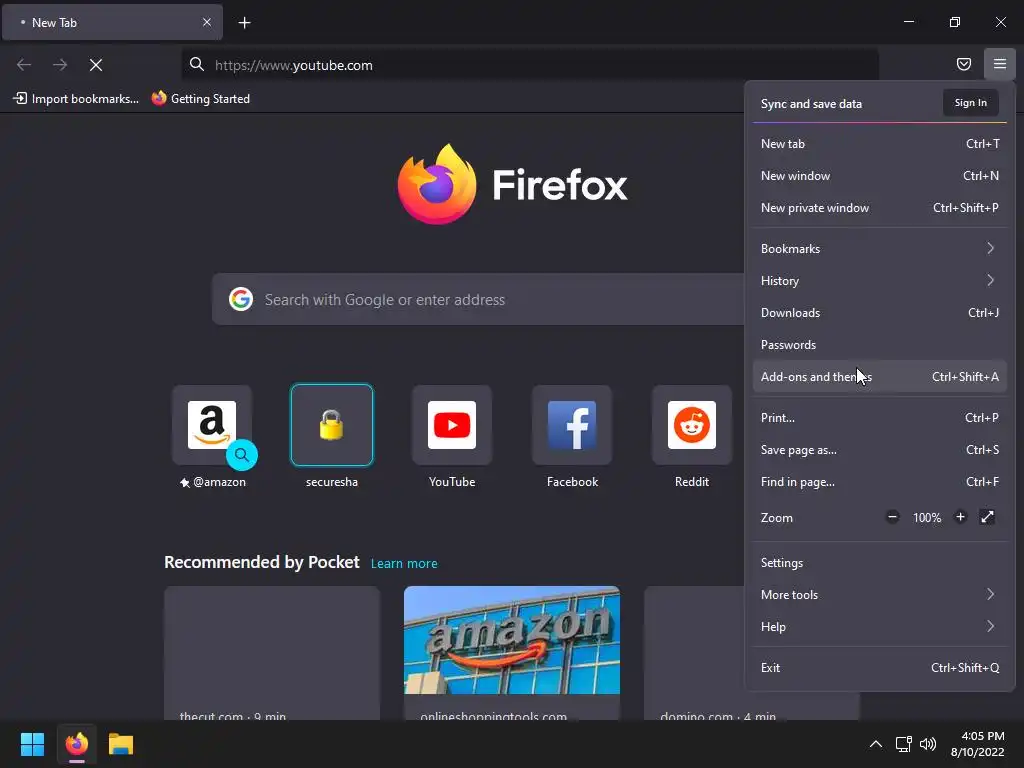Reset zoom by clicking 100%

pyautogui.click(x=927, y=518)
